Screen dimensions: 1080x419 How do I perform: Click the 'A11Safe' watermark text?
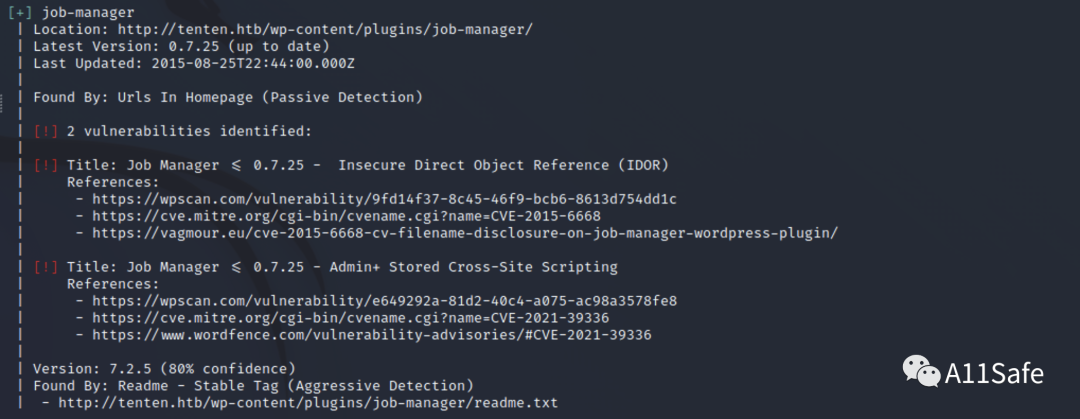click(994, 375)
